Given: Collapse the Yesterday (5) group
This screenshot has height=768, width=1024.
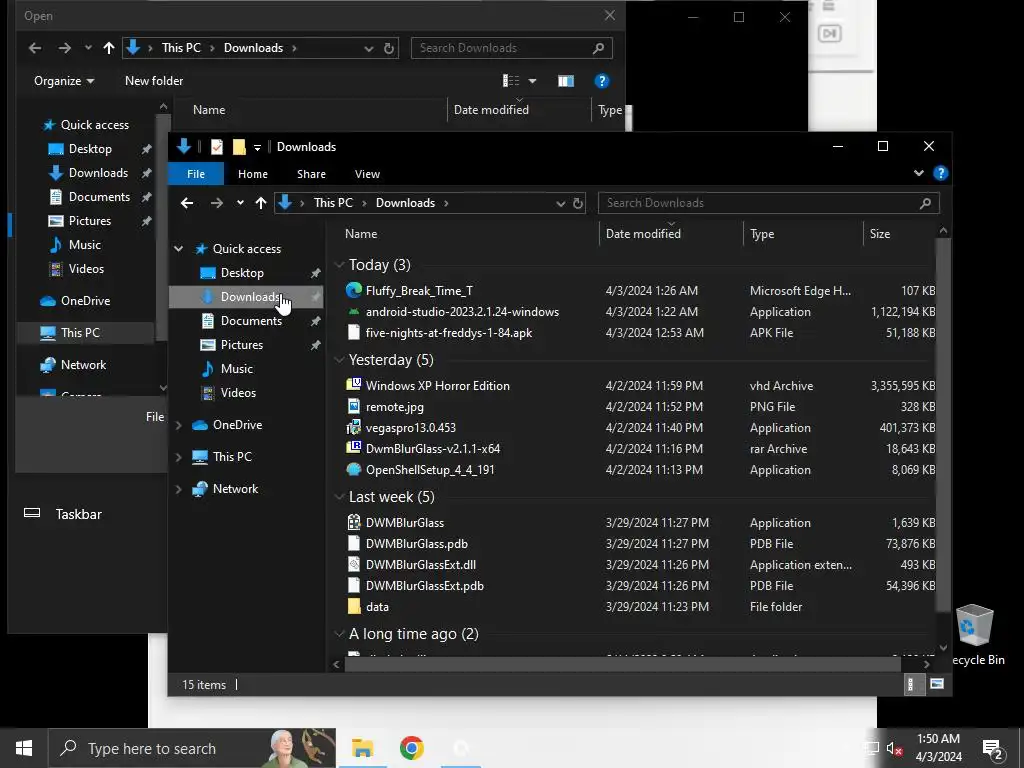Looking at the screenshot, I should click(x=339, y=360).
